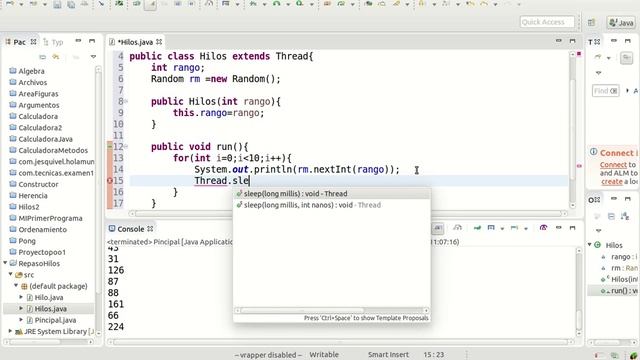Click the Task List Find field
The height and width of the screenshot is (360, 640).
[606, 91]
